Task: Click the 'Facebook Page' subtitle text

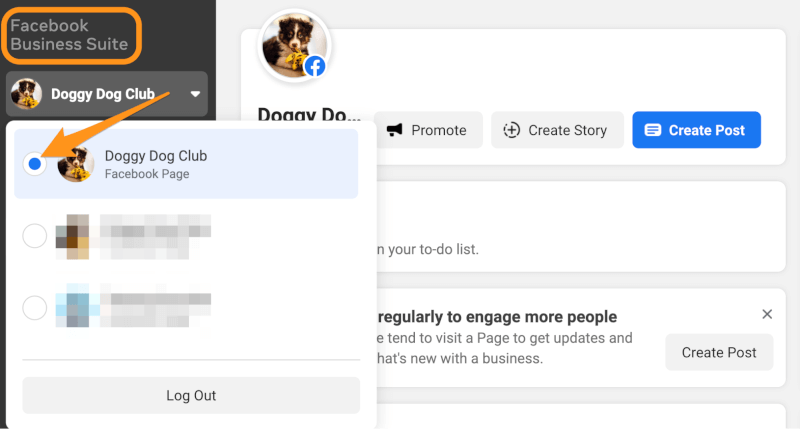Action: click(x=147, y=174)
